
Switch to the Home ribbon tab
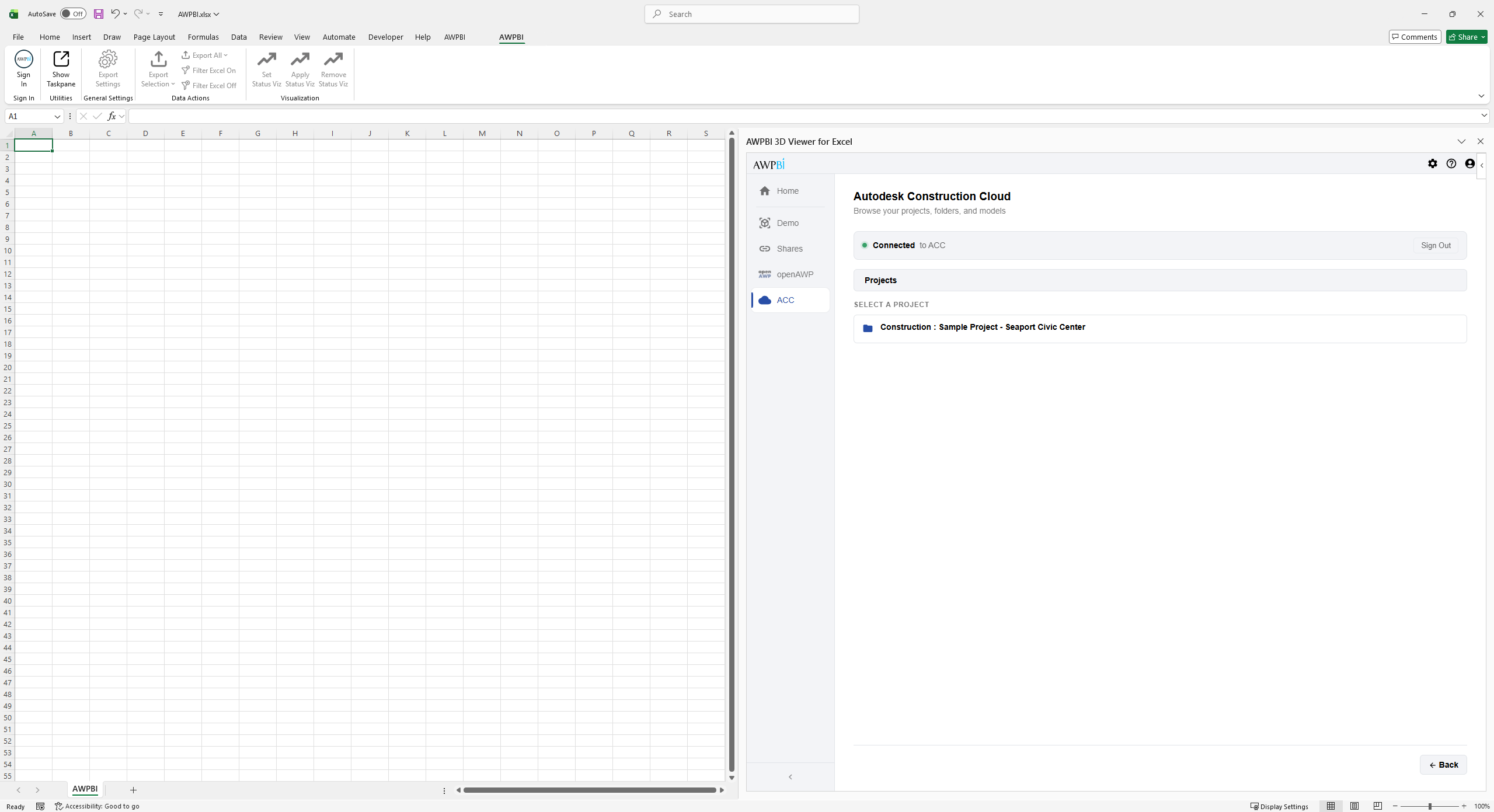click(x=50, y=37)
